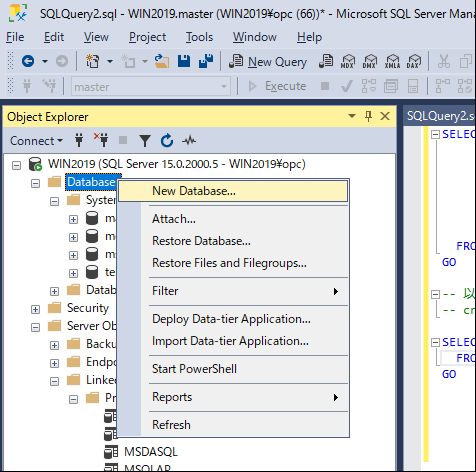Click the DAX query icon

coord(413,61)
